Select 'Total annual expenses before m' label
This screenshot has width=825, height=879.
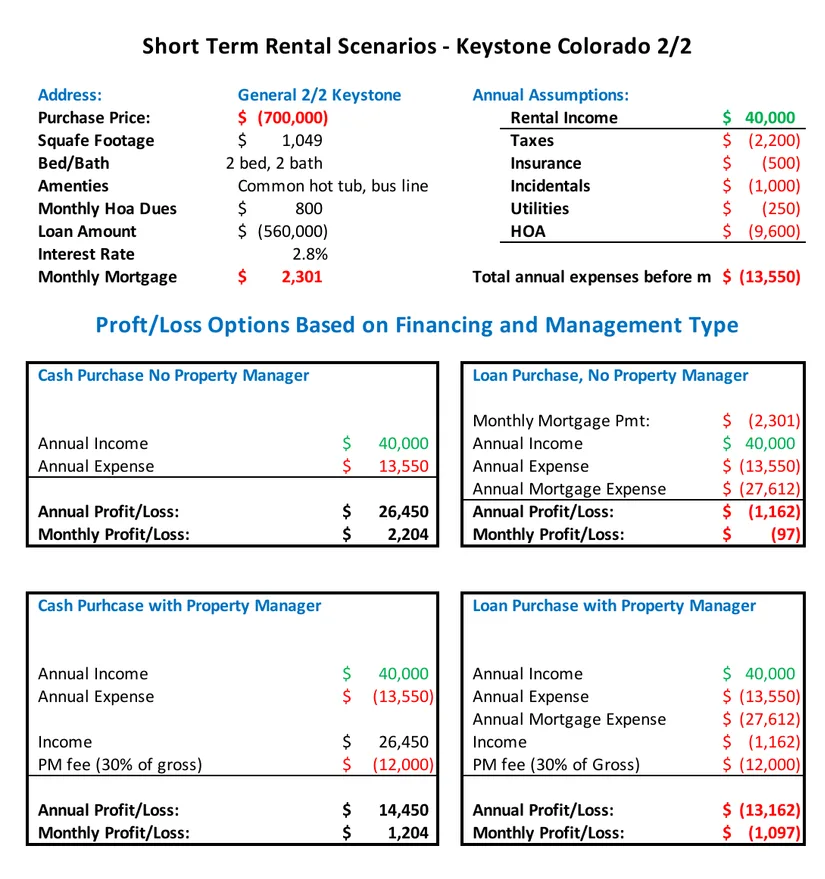click(x=591, y=277)
